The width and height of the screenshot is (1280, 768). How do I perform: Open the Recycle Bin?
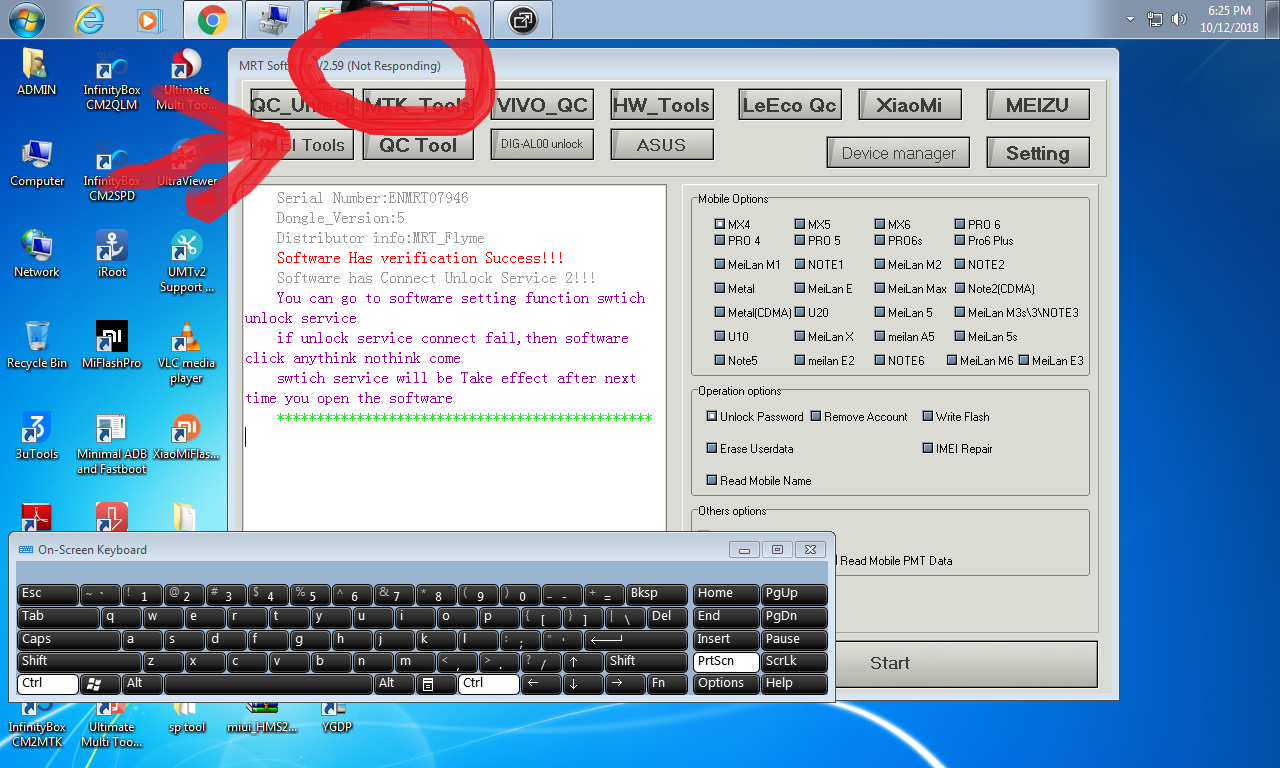coord(37,346)
